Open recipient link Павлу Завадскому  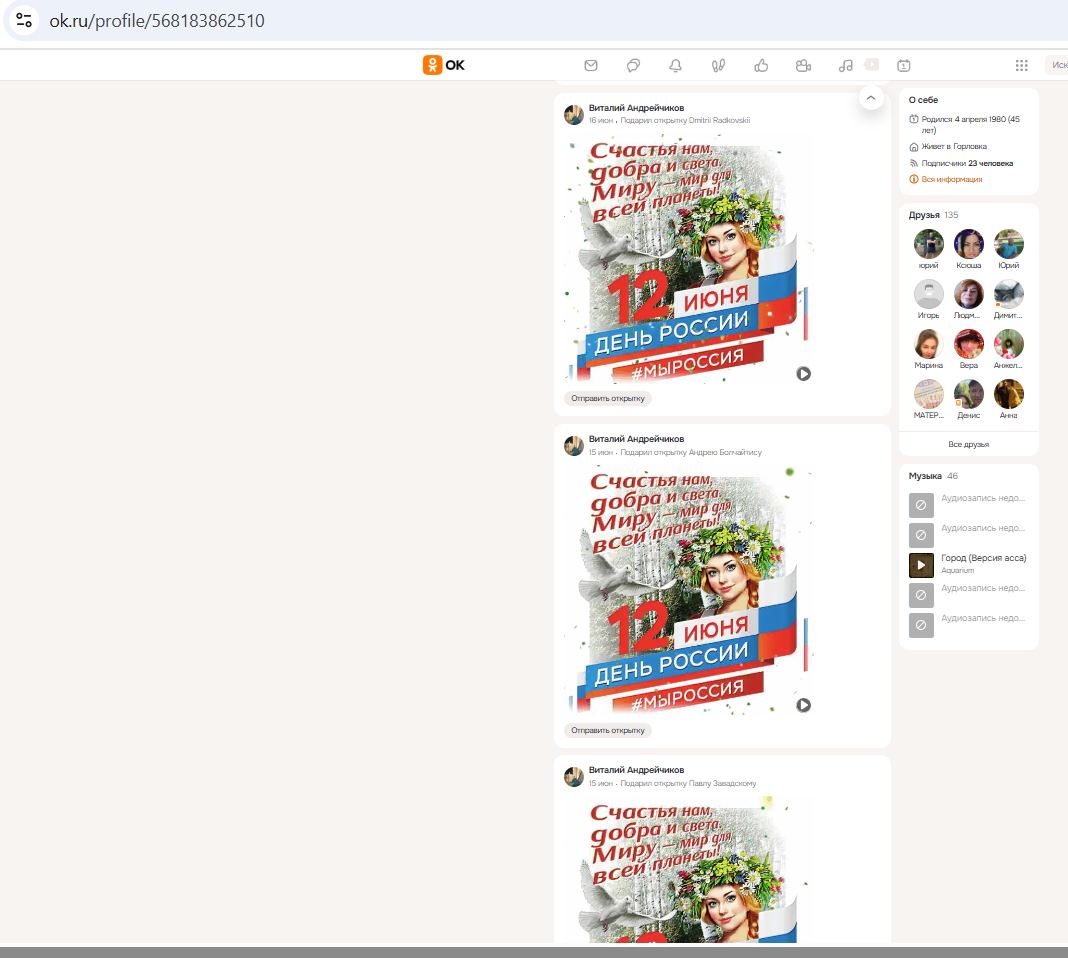[x=722, y=783]
